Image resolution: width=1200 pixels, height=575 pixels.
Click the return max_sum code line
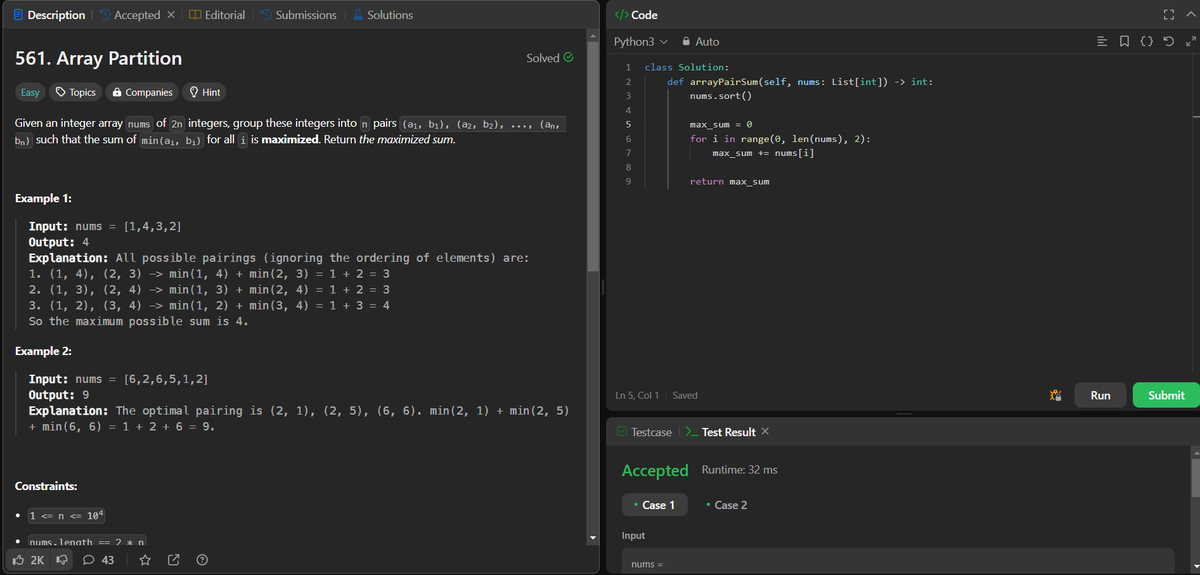(729, 181)
